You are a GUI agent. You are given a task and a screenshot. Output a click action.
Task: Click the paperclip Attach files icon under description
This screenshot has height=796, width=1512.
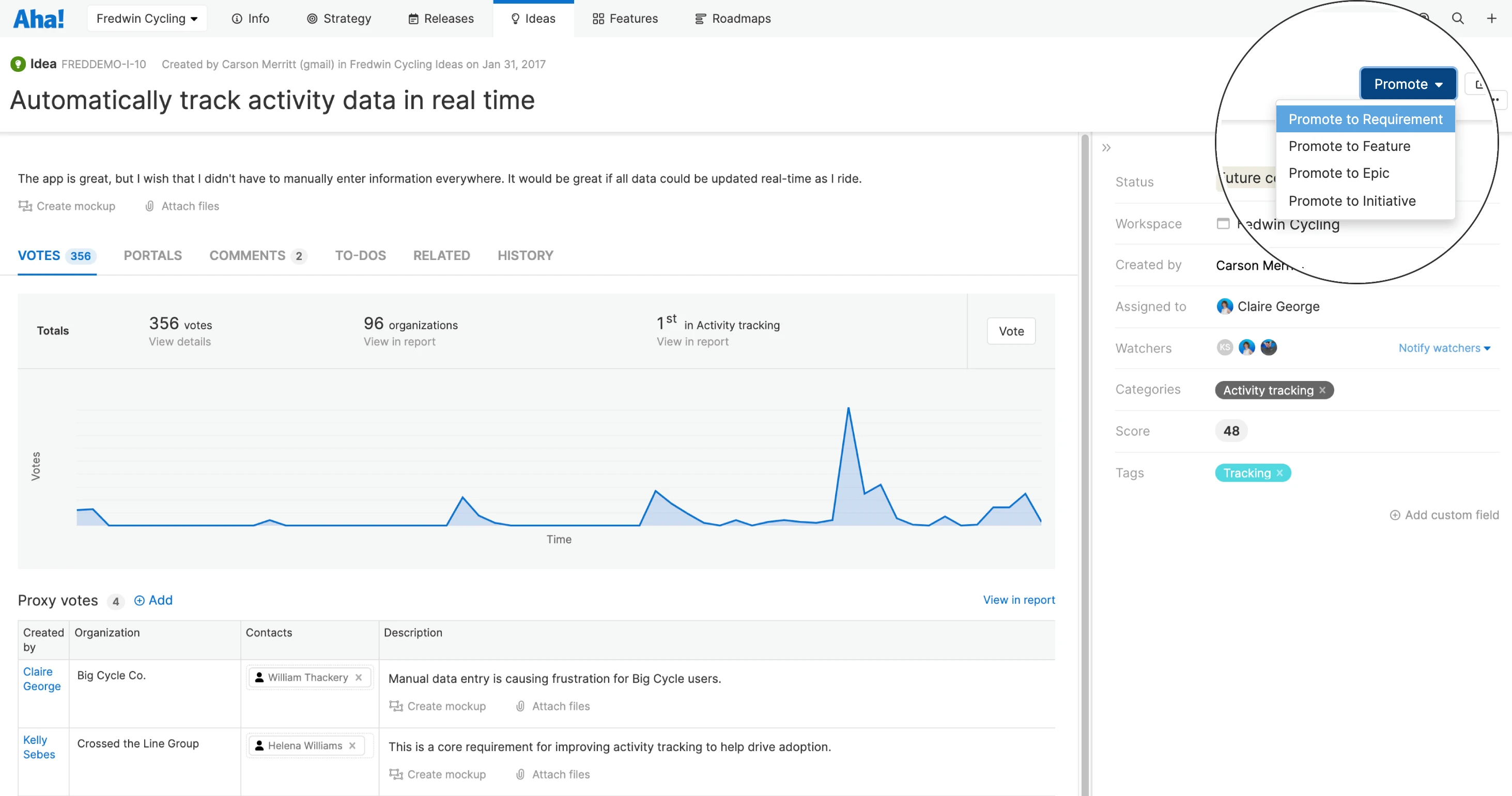point(150,206)
